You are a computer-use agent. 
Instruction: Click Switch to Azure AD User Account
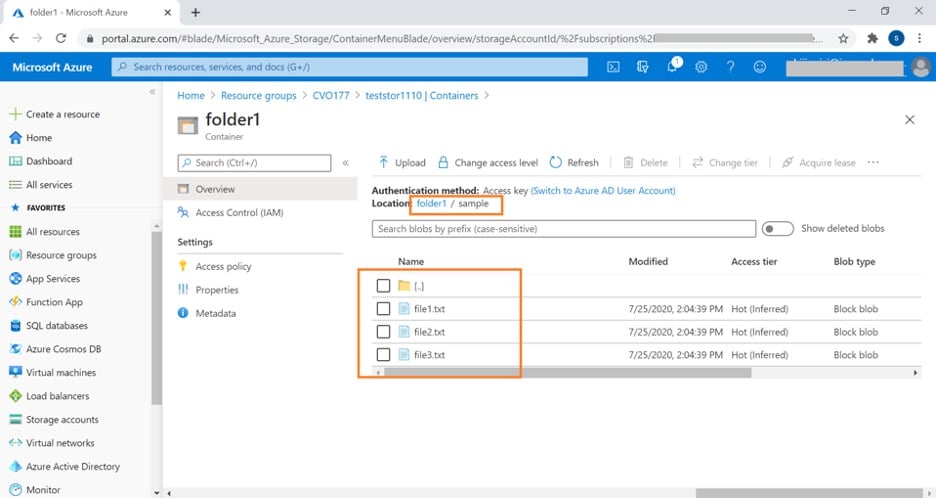pos(603,190)
